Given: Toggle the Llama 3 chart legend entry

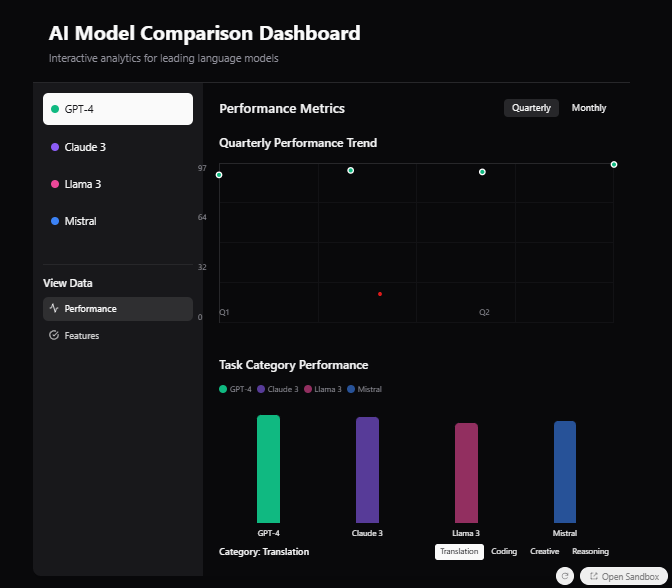Looking at the screenshot, I should pos(323,389).
